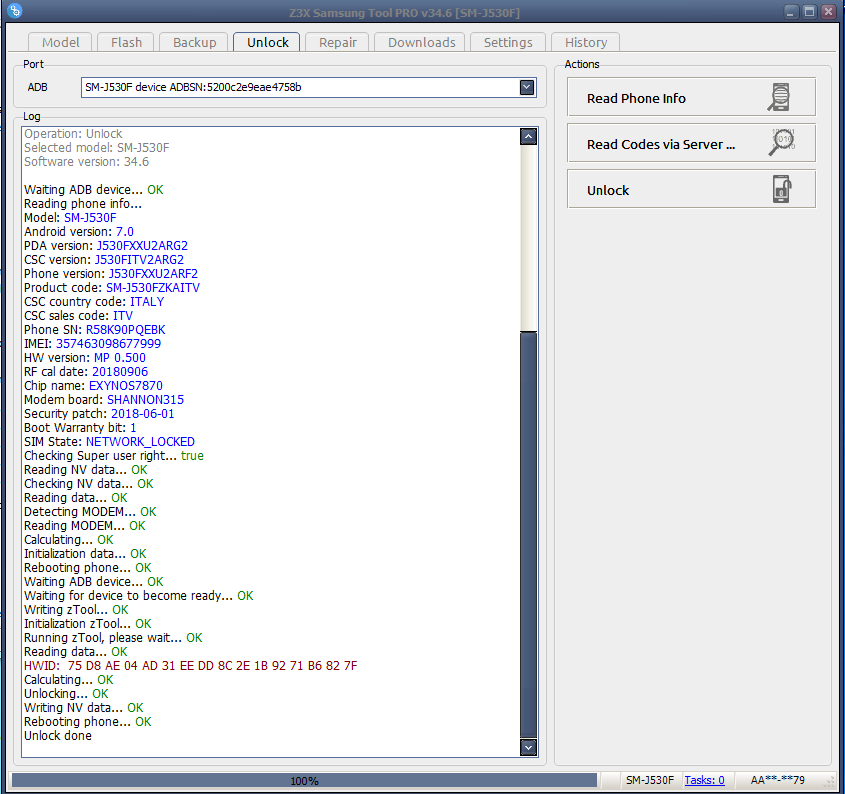Image resolution: width=845 pixels, height=794 pixels.
Task: Click the Phone SN R58K90PQEBK value
Action: 126,329
